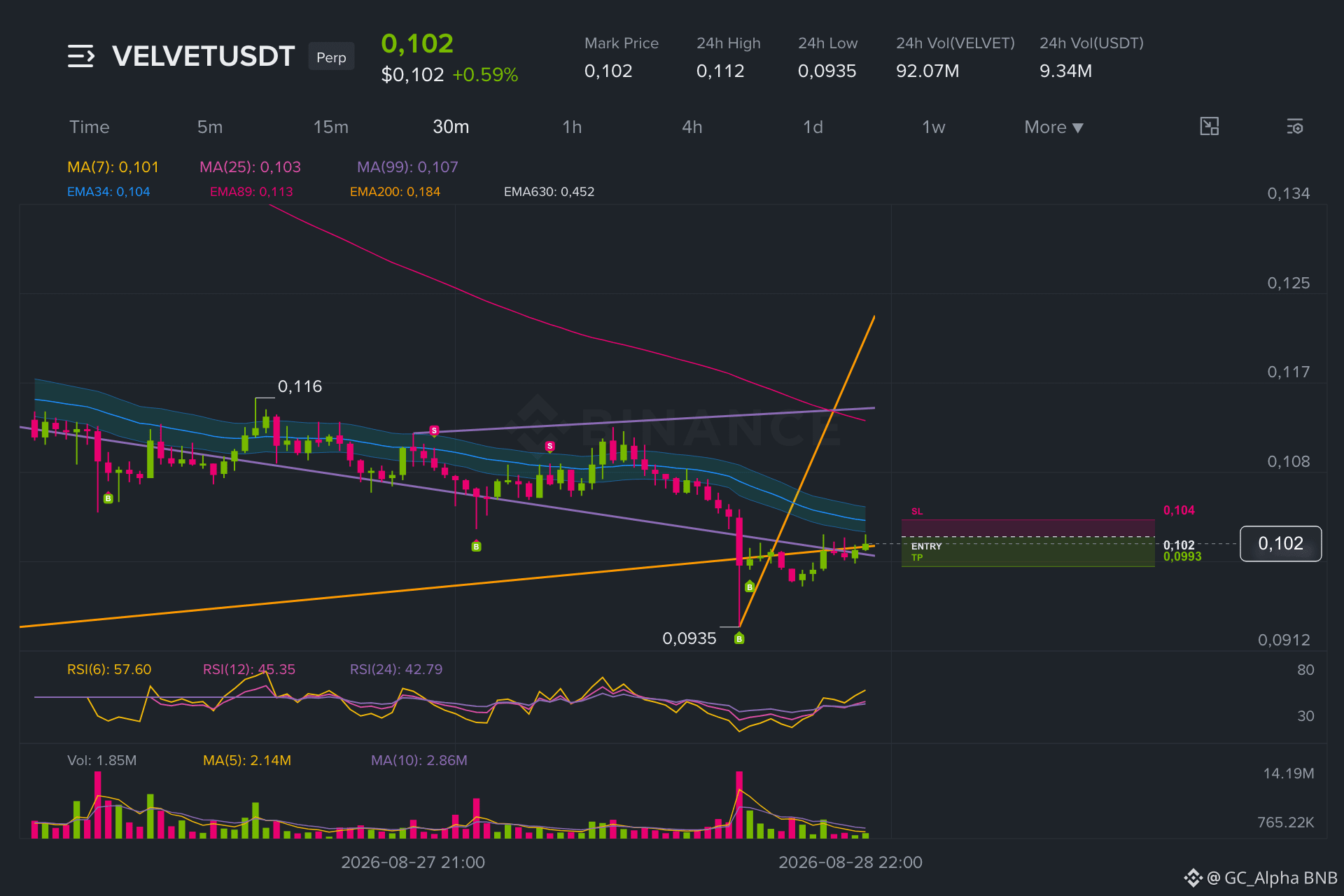Open the chart indicator settings icon
Viewport: 1344px width, 896px height.
click(1294, 127)
